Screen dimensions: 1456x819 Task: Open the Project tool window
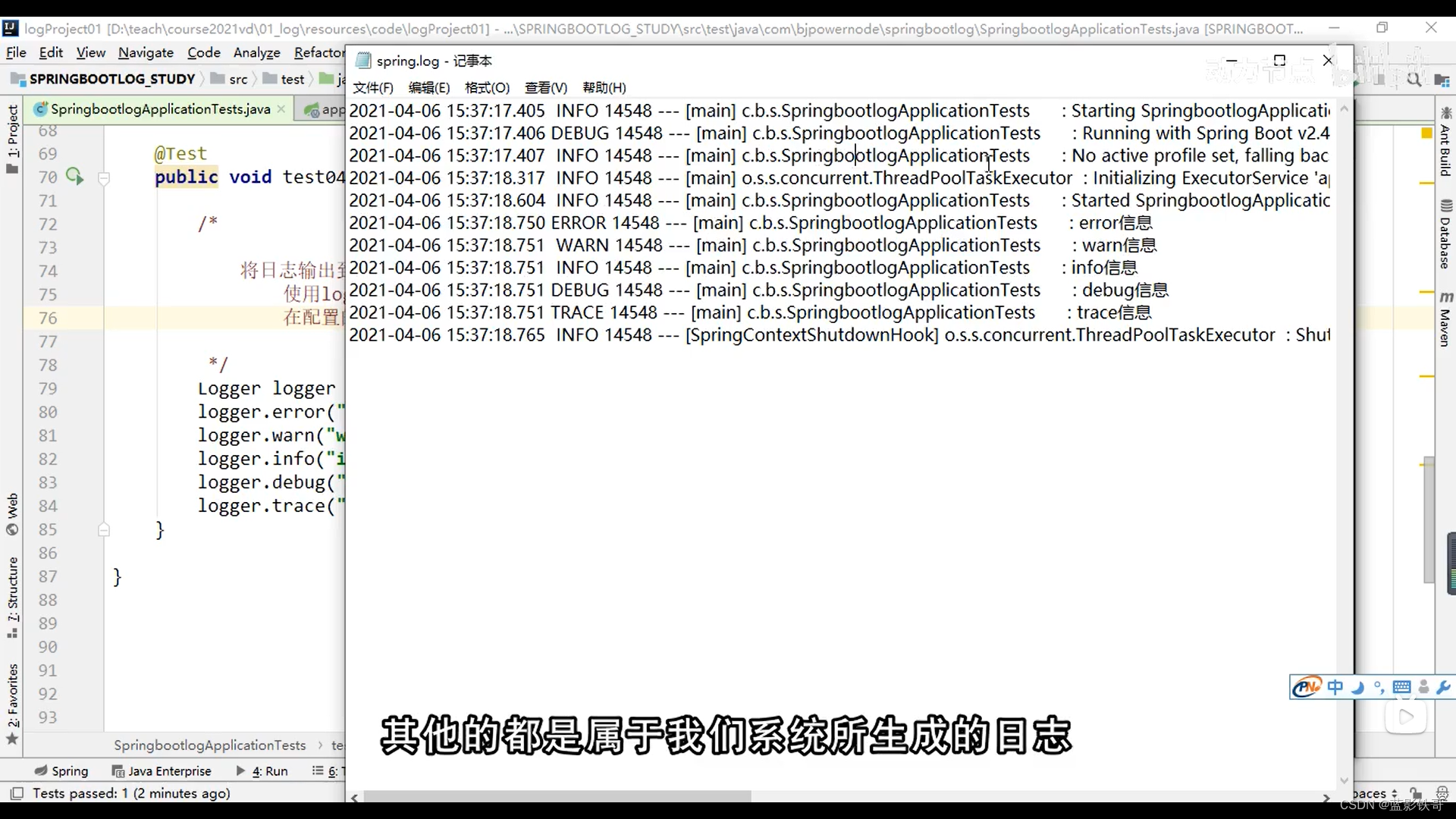pos(12,139)
